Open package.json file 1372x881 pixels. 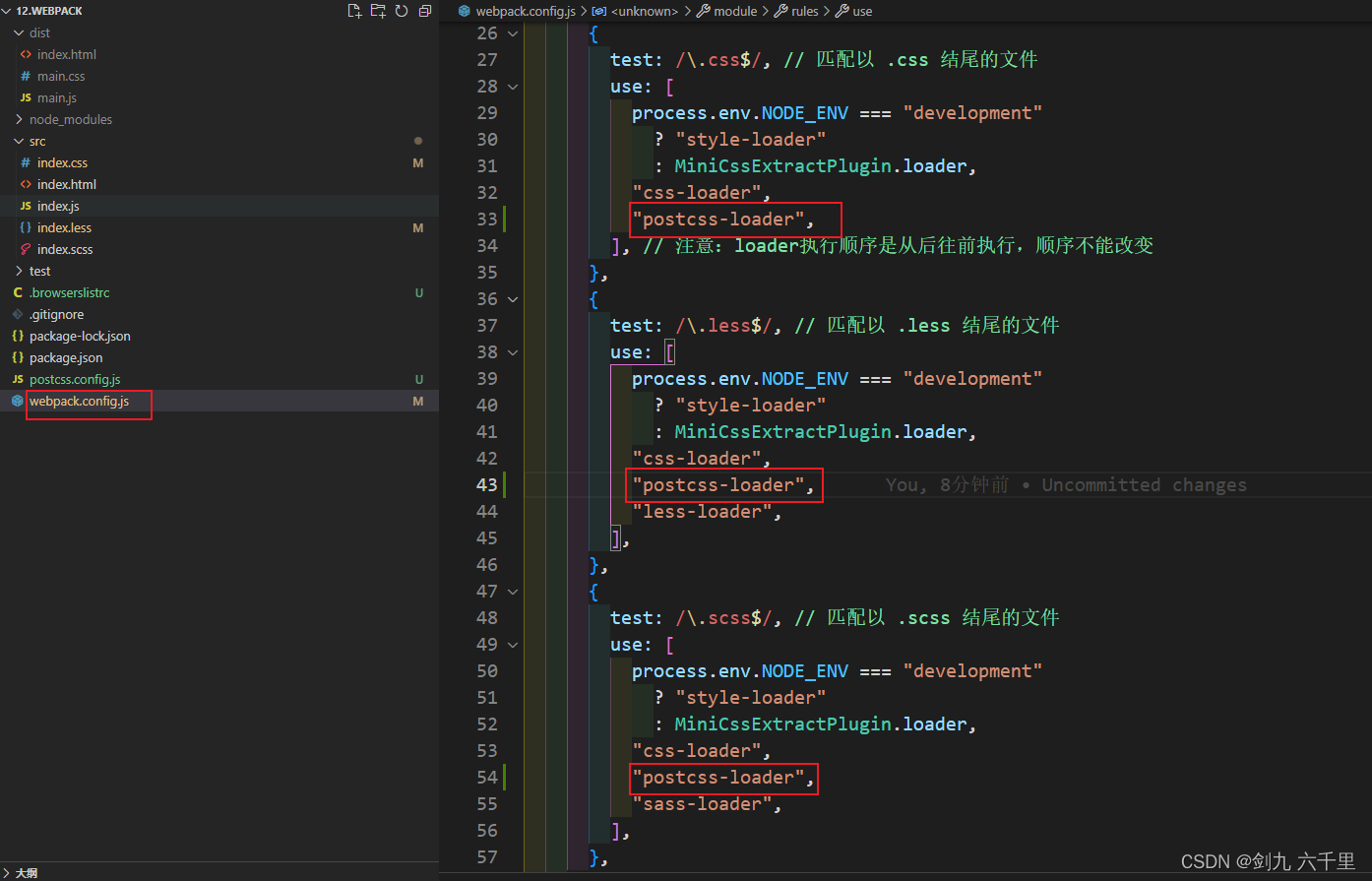point(66,357)
